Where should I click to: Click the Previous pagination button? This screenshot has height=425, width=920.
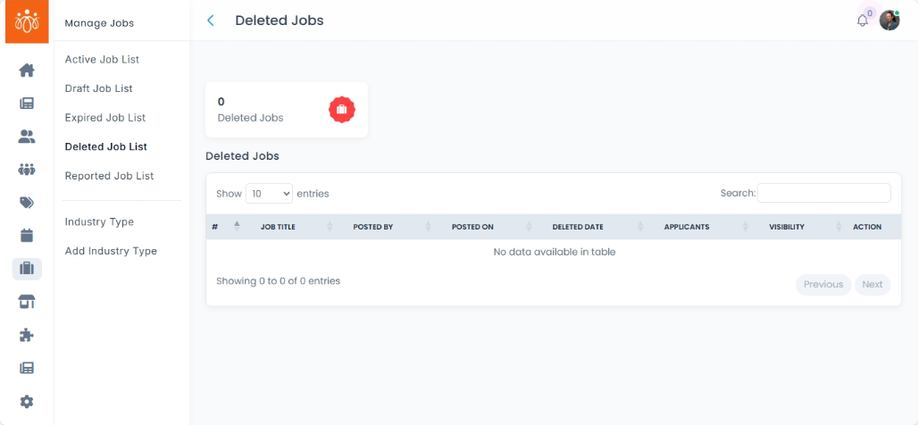[823, 284]
